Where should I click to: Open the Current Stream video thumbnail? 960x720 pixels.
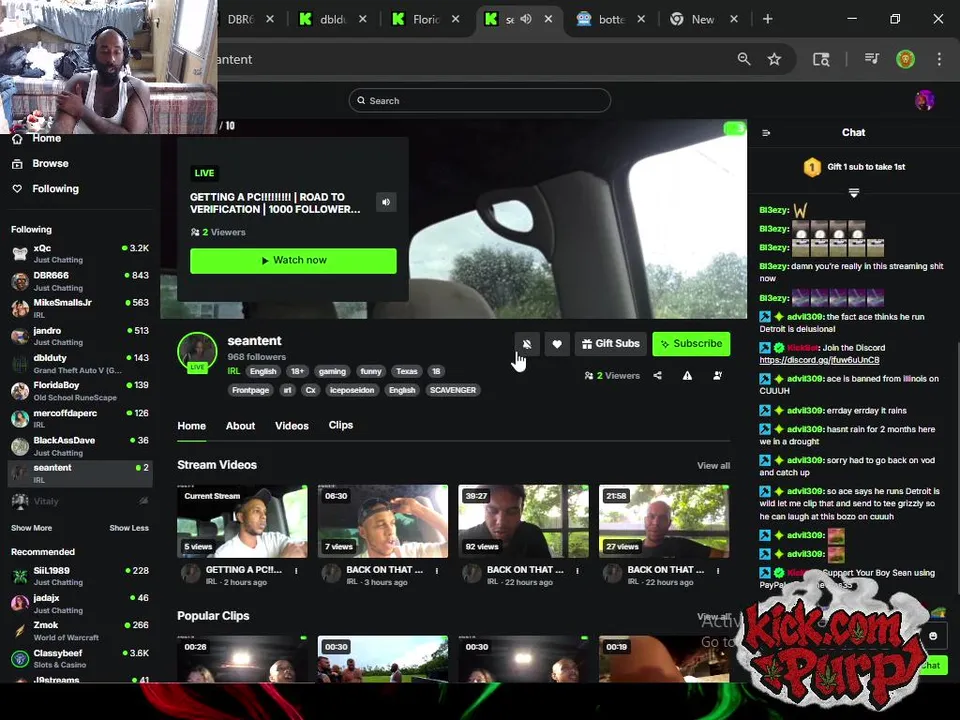(242, 522)
